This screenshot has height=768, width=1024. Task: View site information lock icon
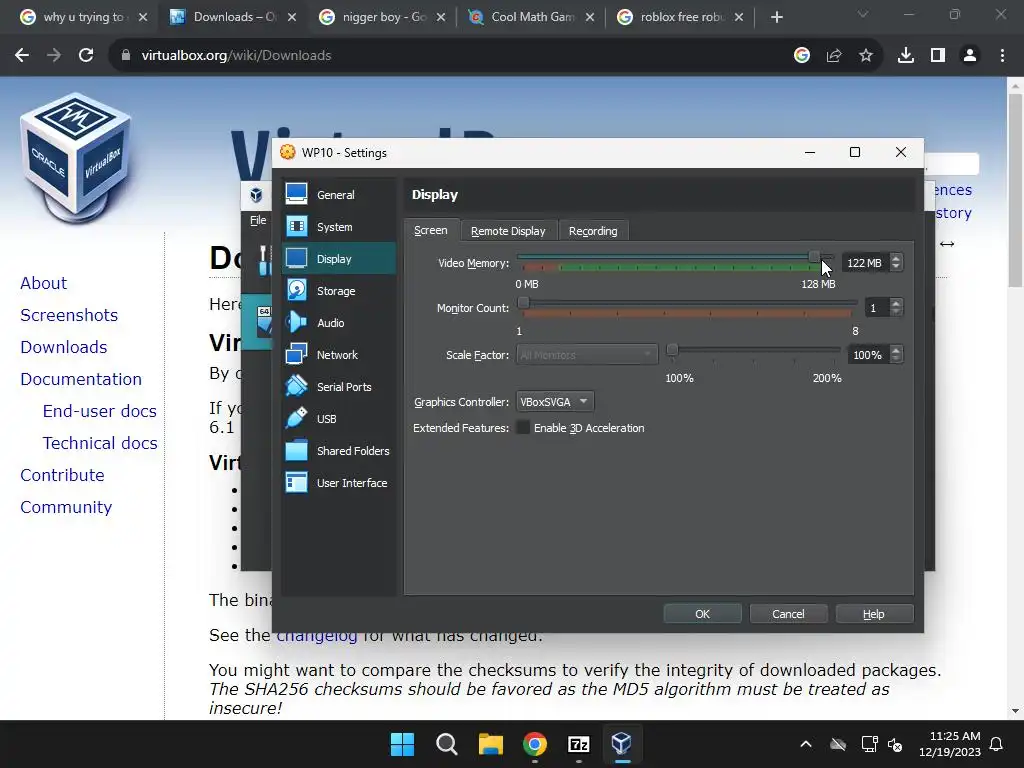coord(126,56)
